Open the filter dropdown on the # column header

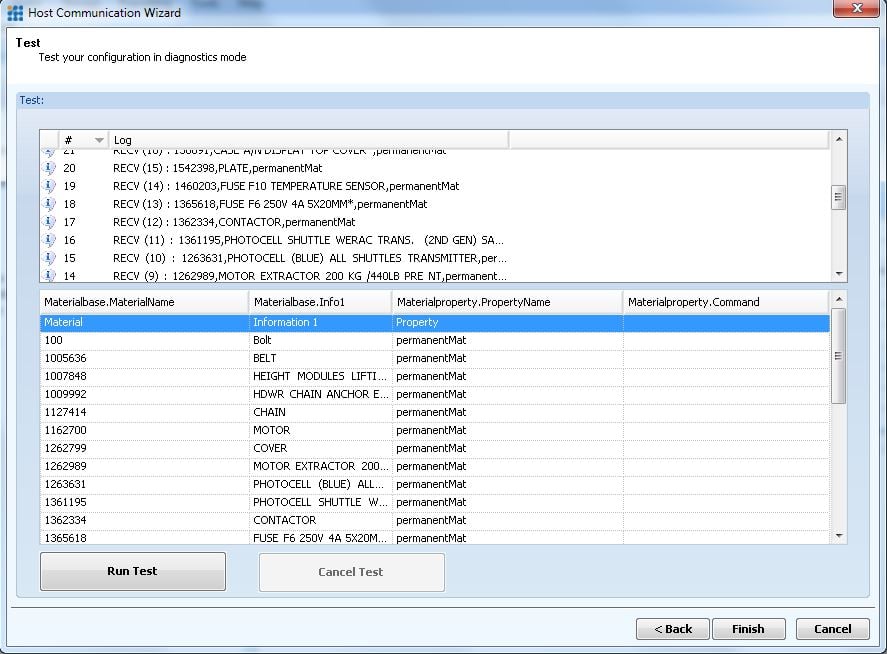click(x=98, y=140)
